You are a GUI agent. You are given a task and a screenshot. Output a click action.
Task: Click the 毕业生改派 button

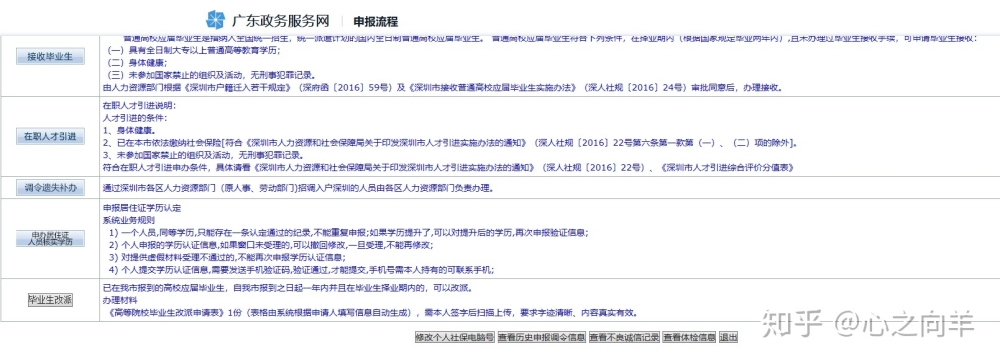50,300
